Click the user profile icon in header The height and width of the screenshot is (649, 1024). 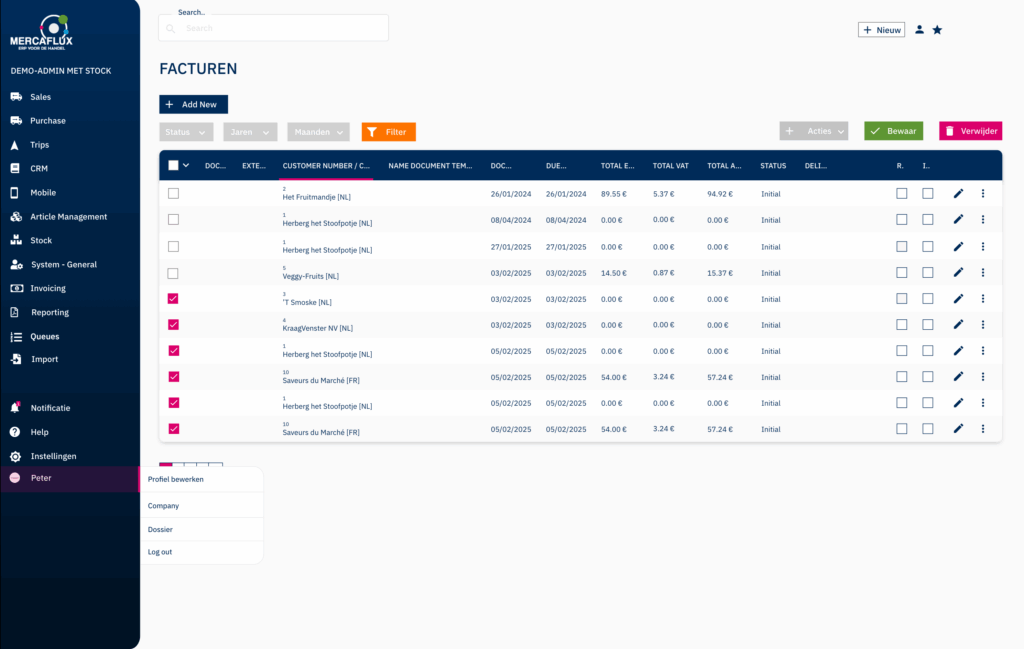(919, 30)
